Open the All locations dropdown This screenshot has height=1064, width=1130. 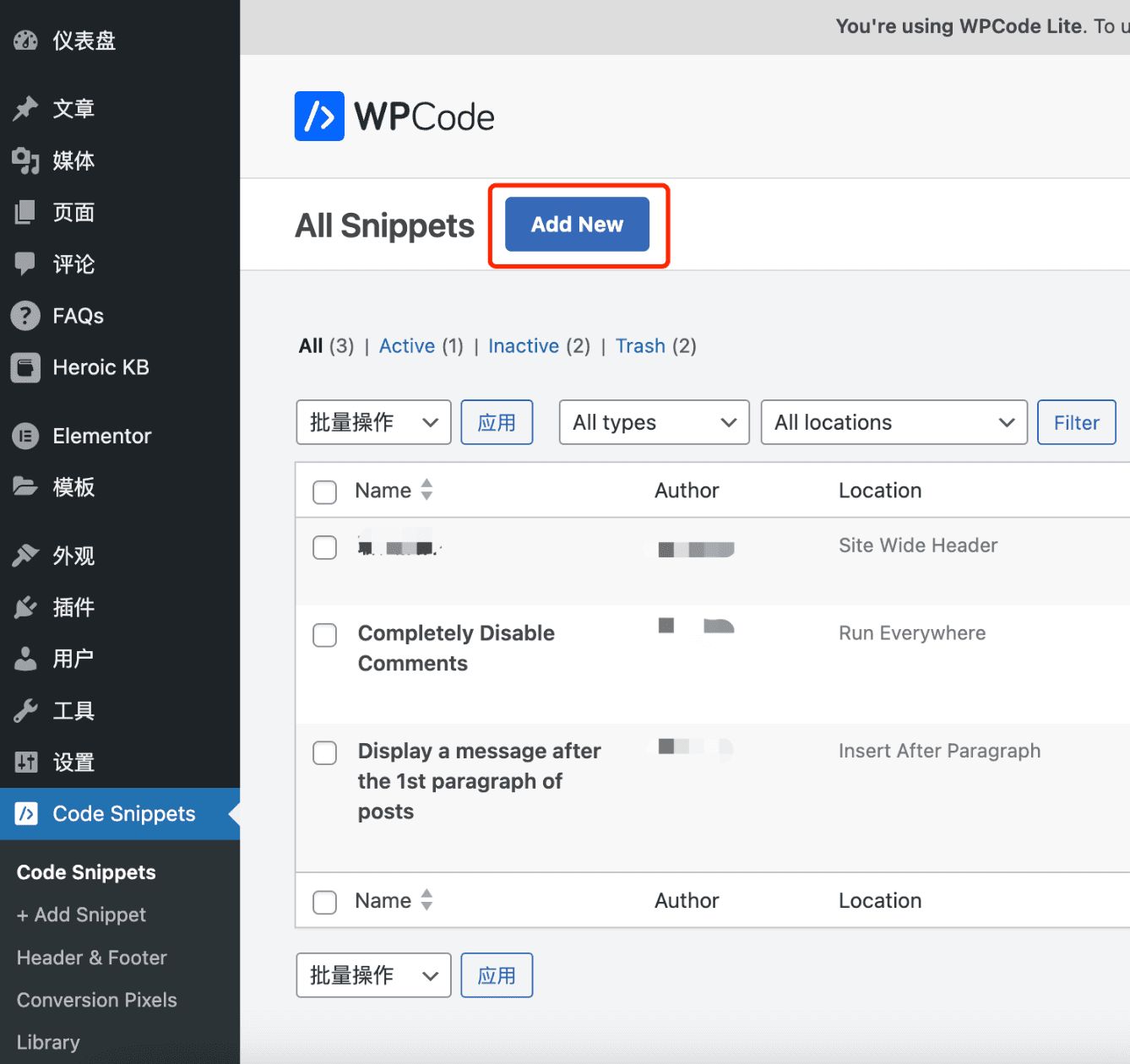(x=894, y=422)
